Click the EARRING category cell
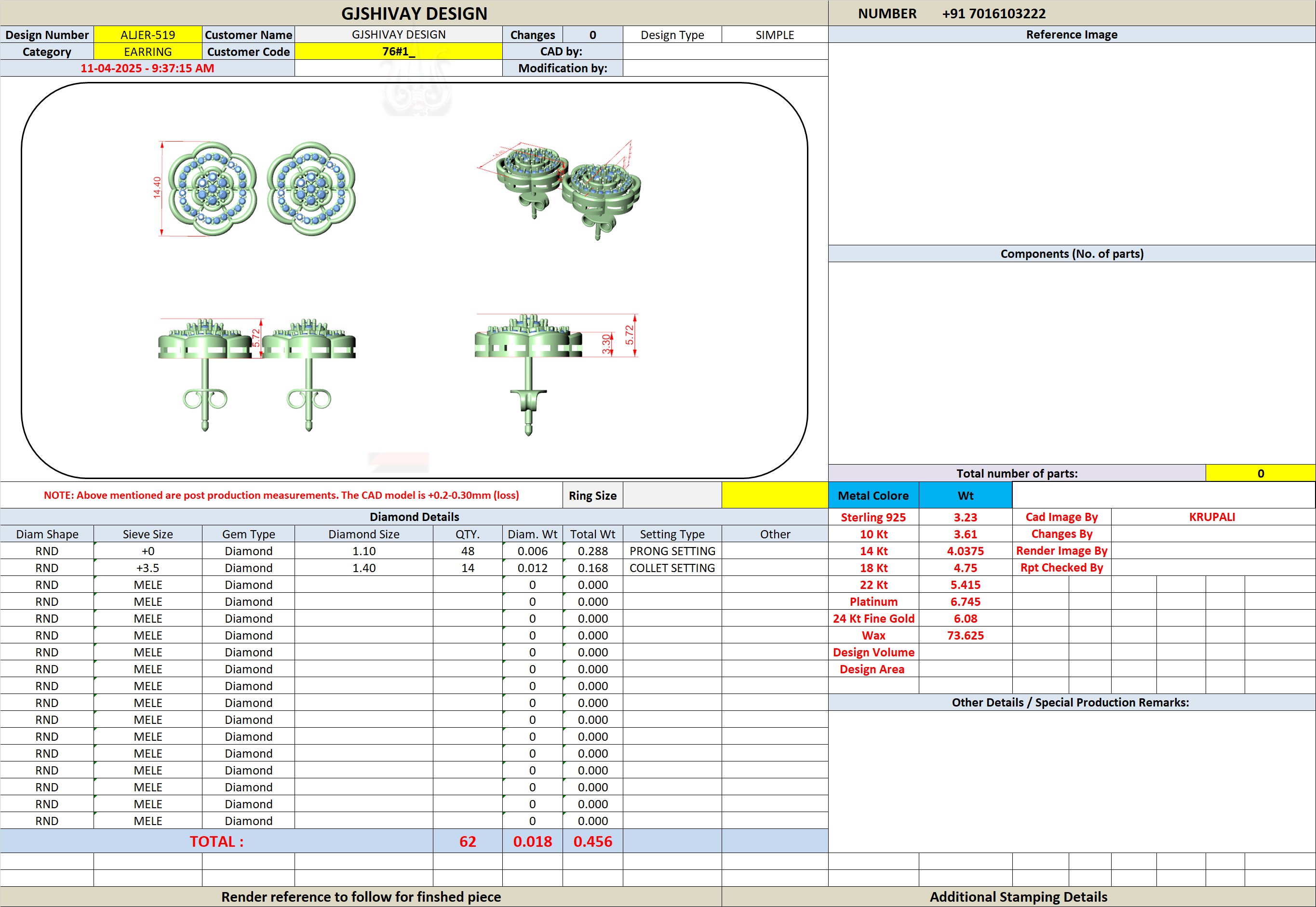1316x907 pixels. (148, 52)
